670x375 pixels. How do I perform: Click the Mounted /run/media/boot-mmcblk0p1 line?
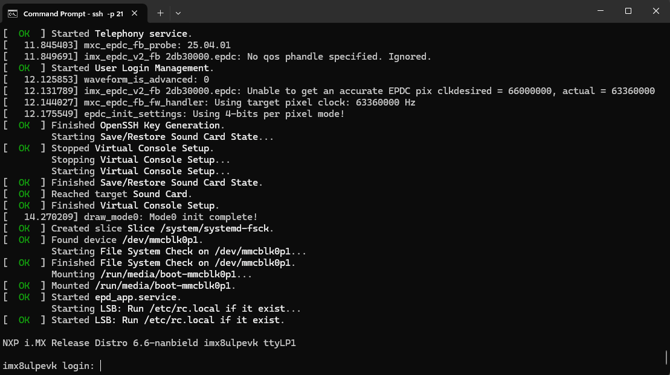(119, 286)
